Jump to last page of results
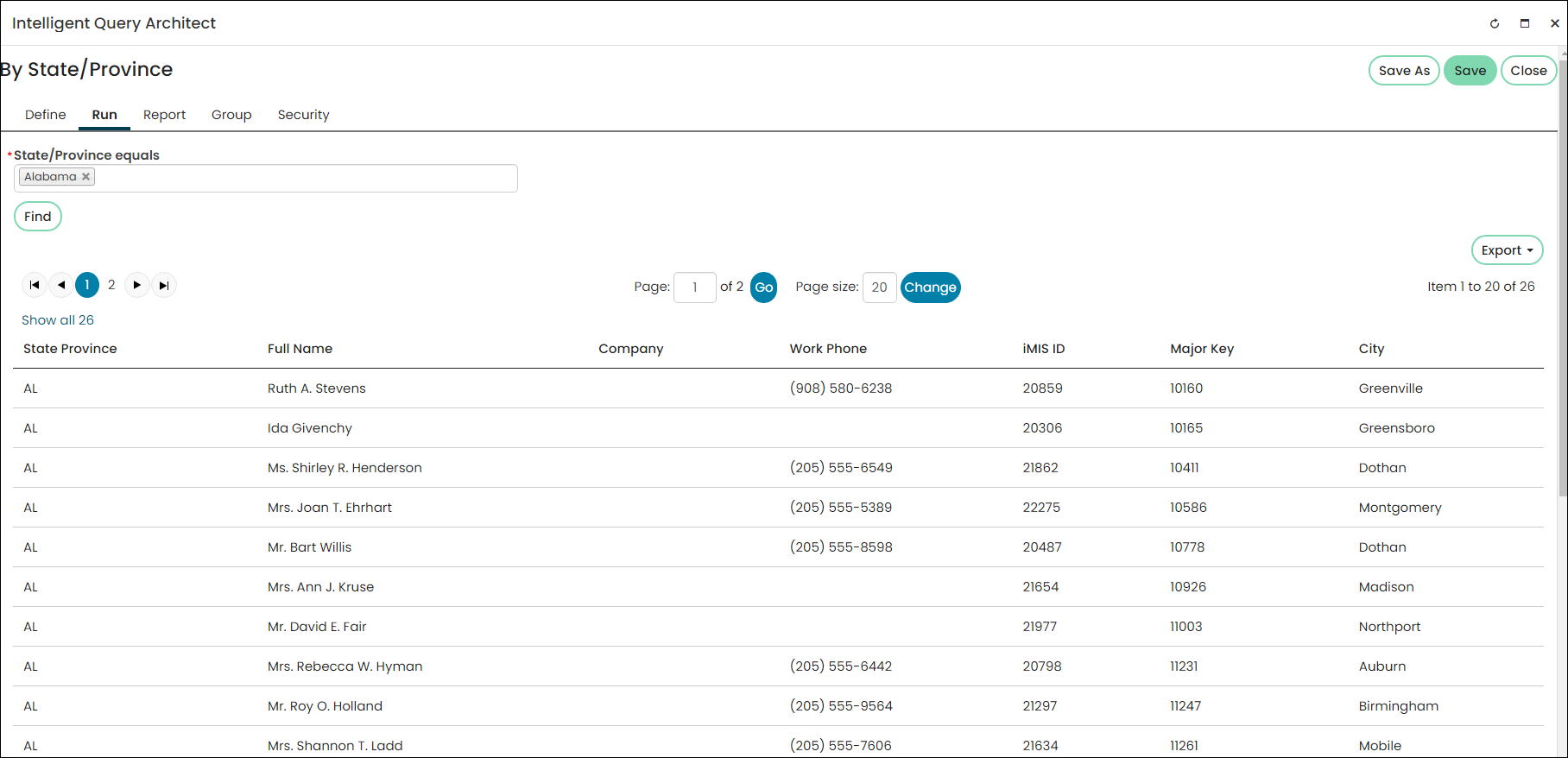The height and width of the screenshot is (758, 1568). 164,285
